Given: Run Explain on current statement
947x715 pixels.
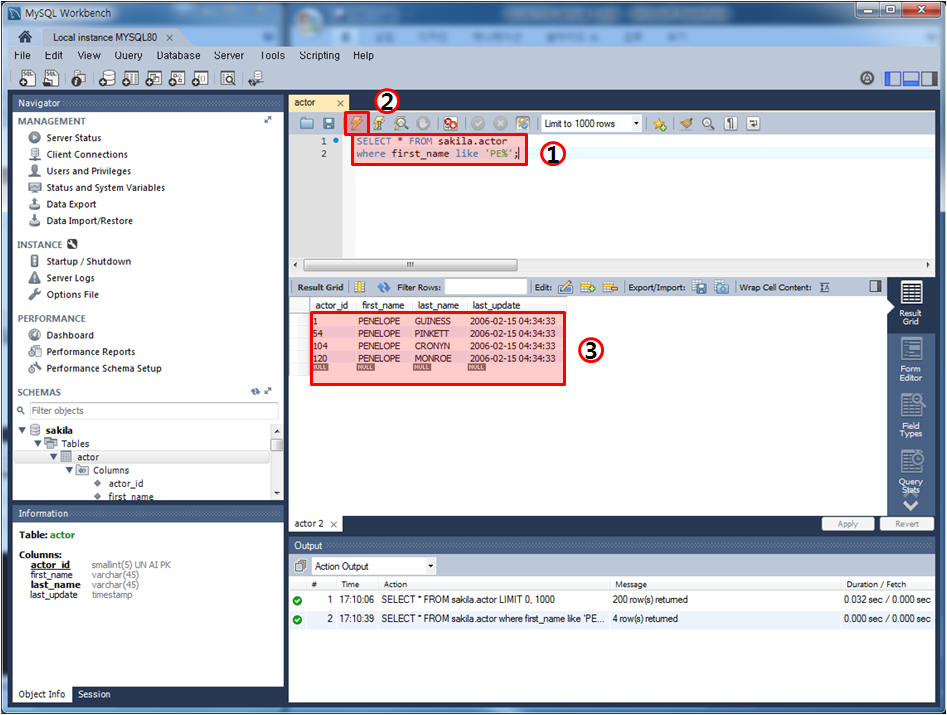Looking at the screenshot, I should 401,124.
